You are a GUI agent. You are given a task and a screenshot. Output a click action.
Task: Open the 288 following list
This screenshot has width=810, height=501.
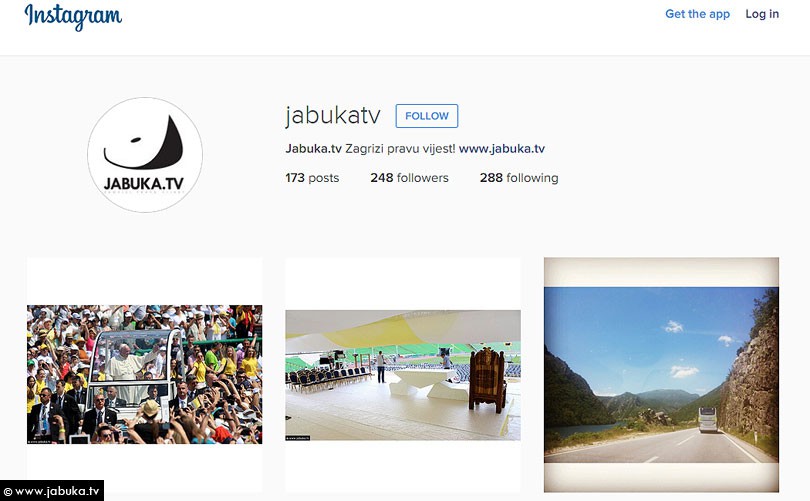coord(519,178)
